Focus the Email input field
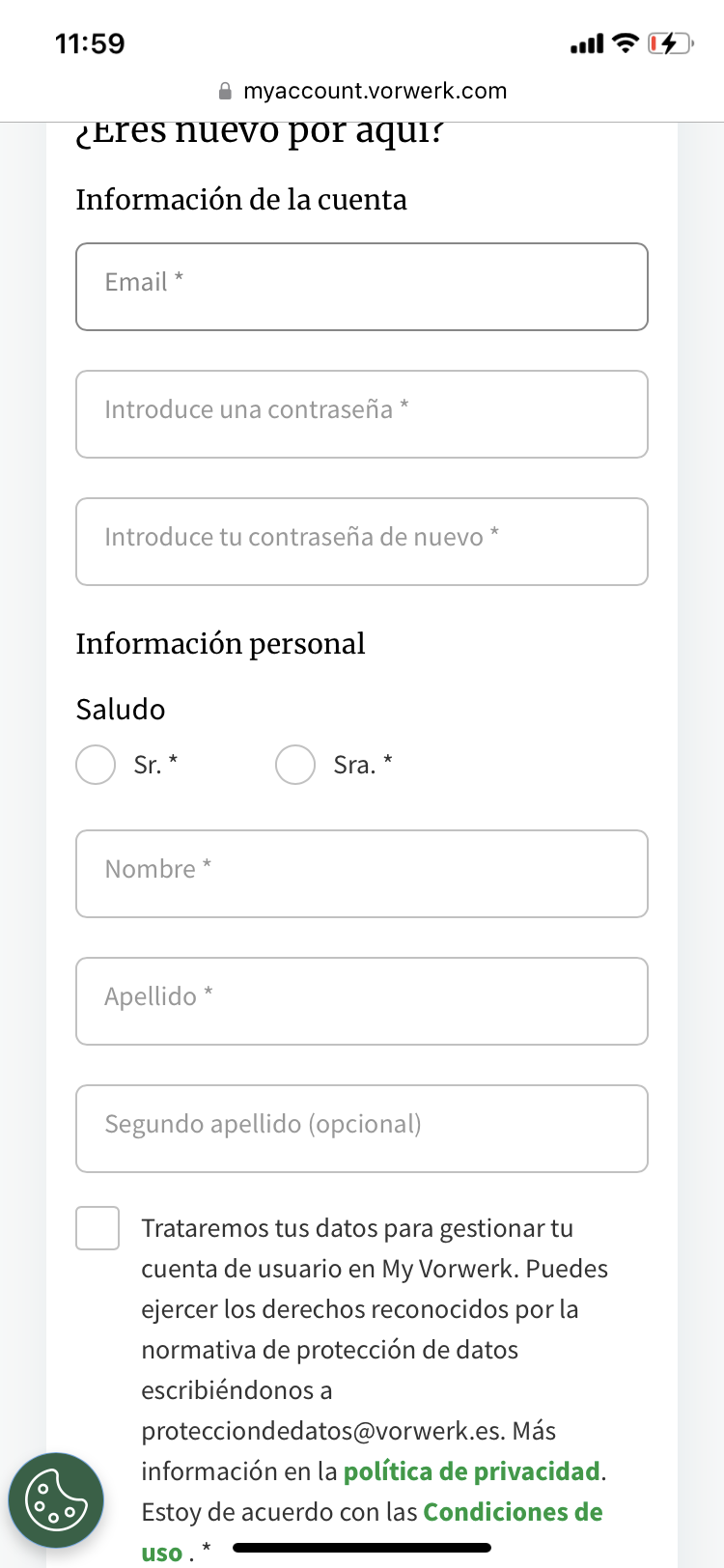This screenshot has width=724, height=1568. pos(362,287)
